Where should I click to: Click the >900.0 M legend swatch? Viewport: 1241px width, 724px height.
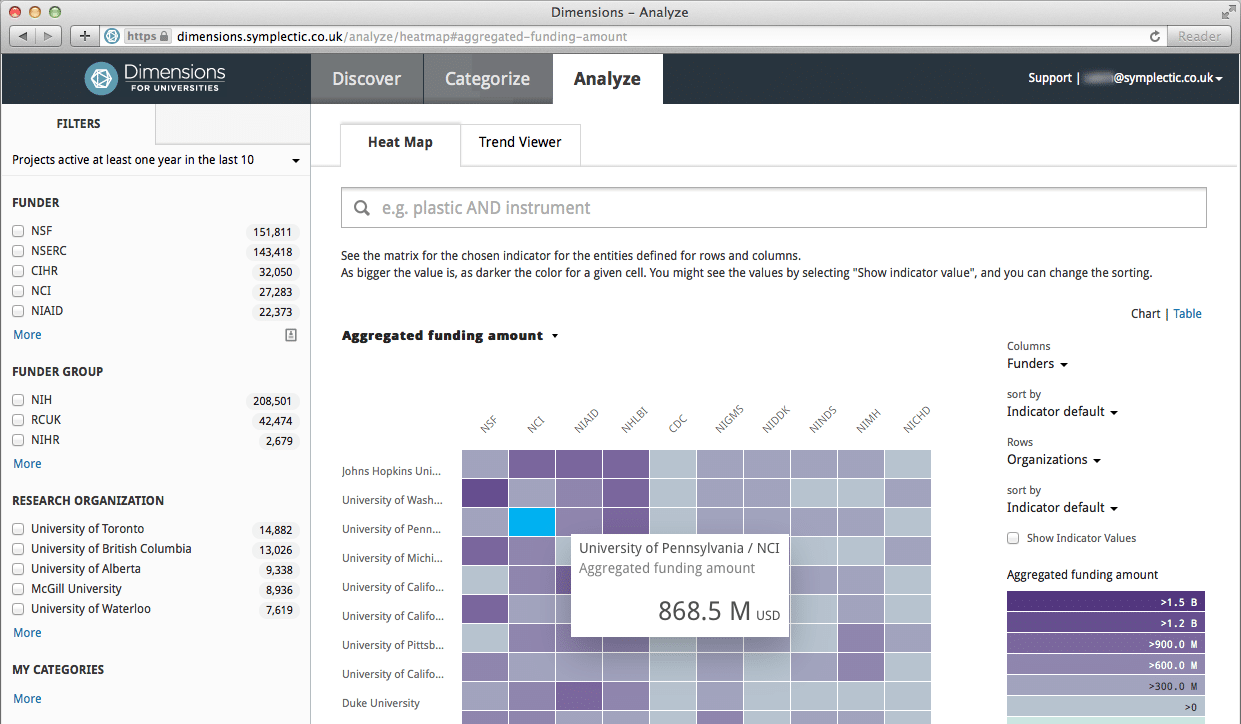coord(1106,644)
